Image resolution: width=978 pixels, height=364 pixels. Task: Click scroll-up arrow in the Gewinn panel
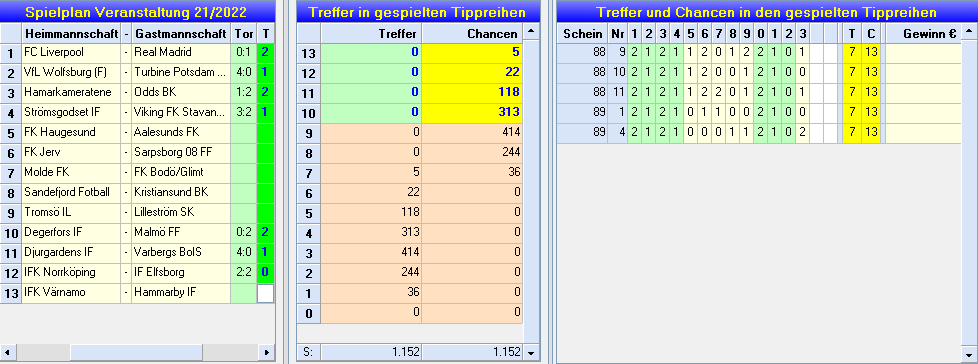click(970, 31)
